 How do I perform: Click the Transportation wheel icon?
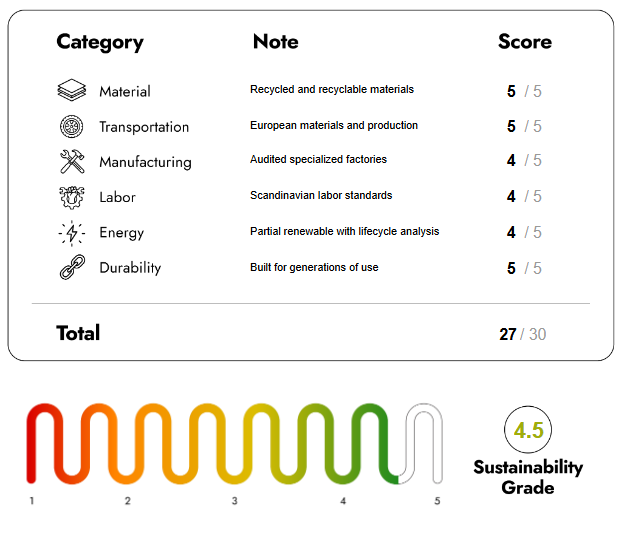(x=72, y=127)
